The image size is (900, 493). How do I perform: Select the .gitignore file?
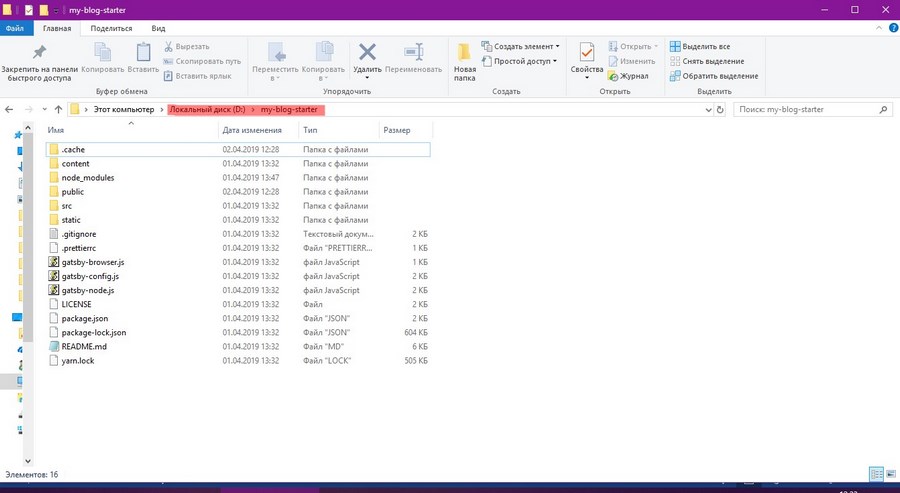238,234
